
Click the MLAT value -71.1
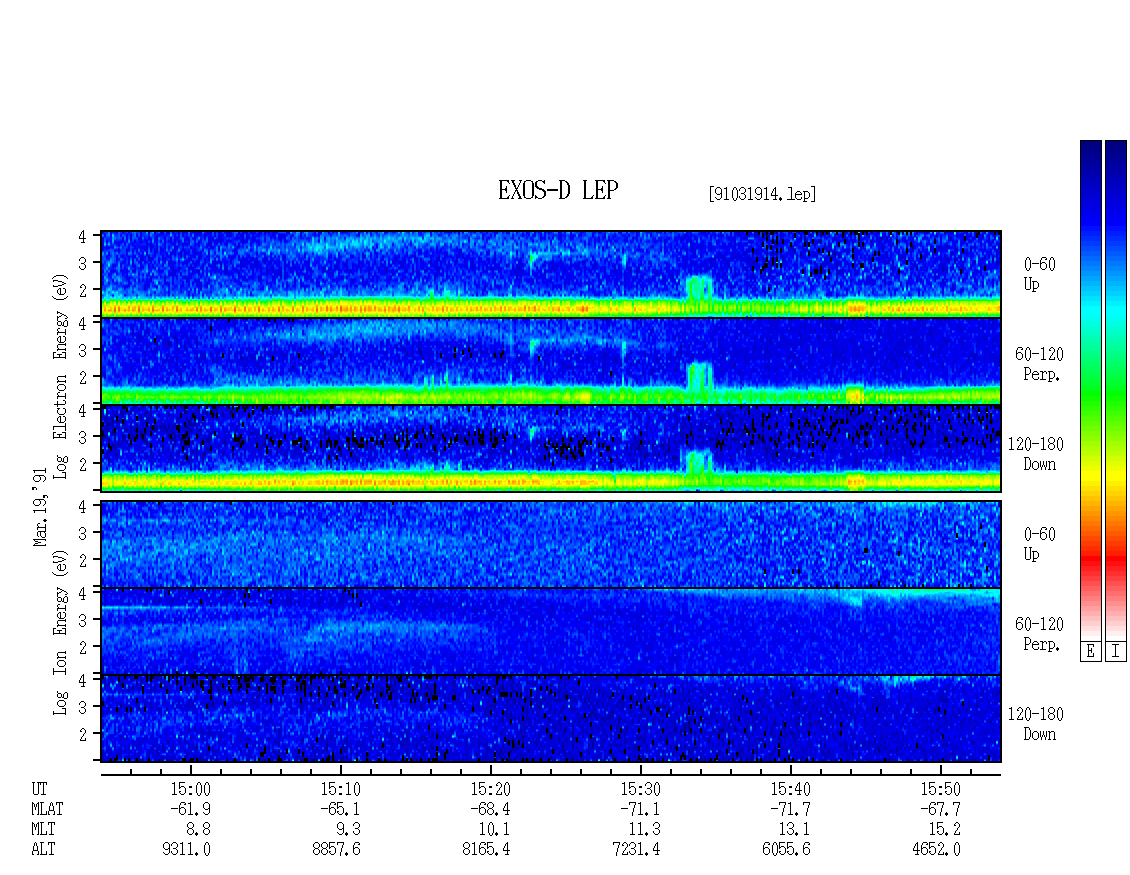click(x=640, y=809)
